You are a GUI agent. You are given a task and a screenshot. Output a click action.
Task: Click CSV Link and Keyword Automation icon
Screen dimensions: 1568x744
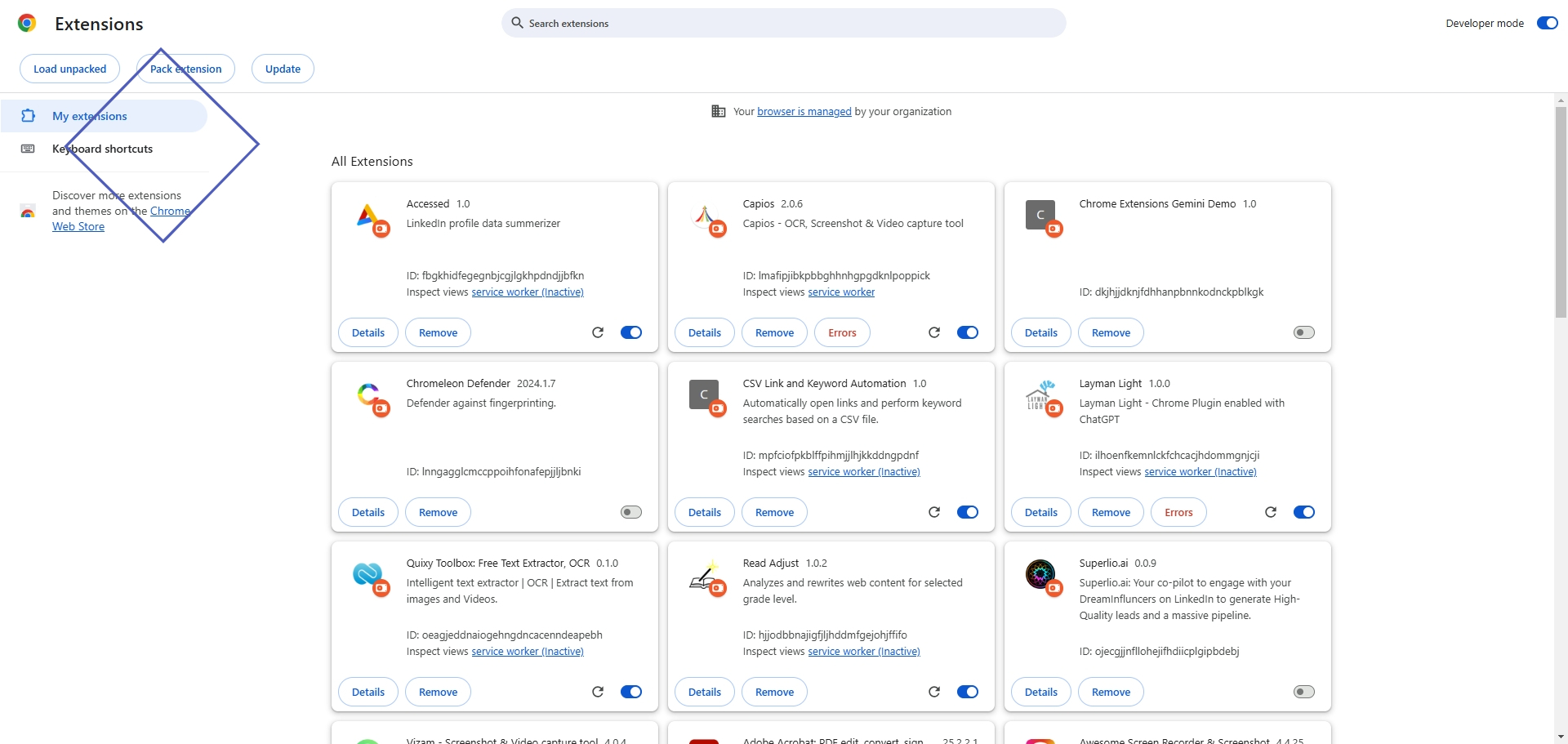[x=707, y=399]
